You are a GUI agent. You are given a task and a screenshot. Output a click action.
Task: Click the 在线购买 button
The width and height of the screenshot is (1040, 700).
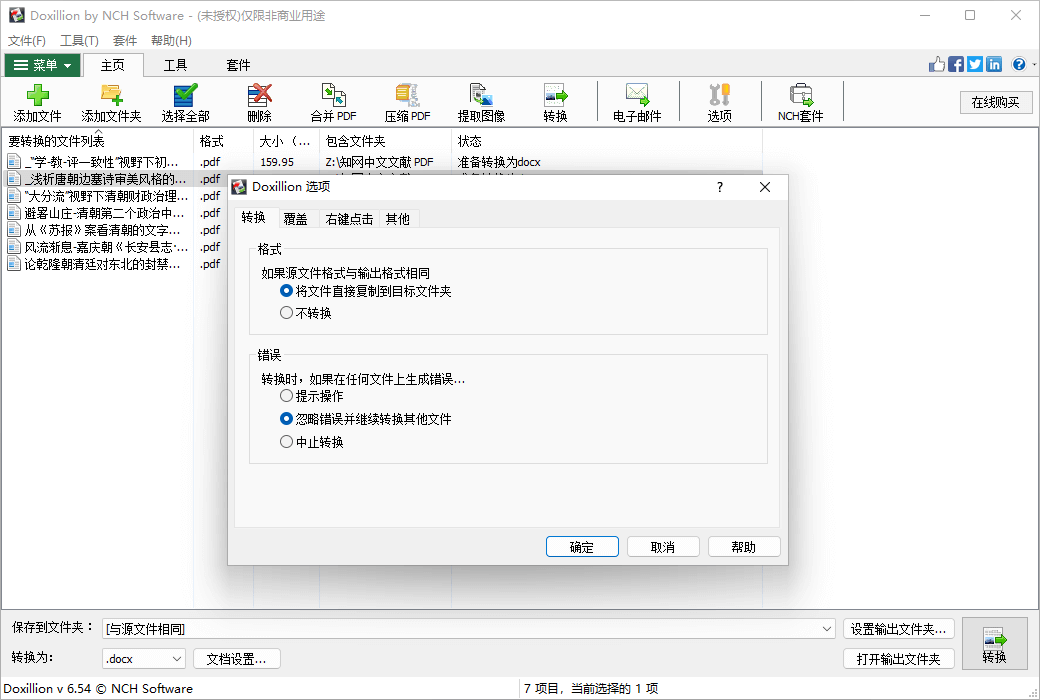(x=996, y=102)
